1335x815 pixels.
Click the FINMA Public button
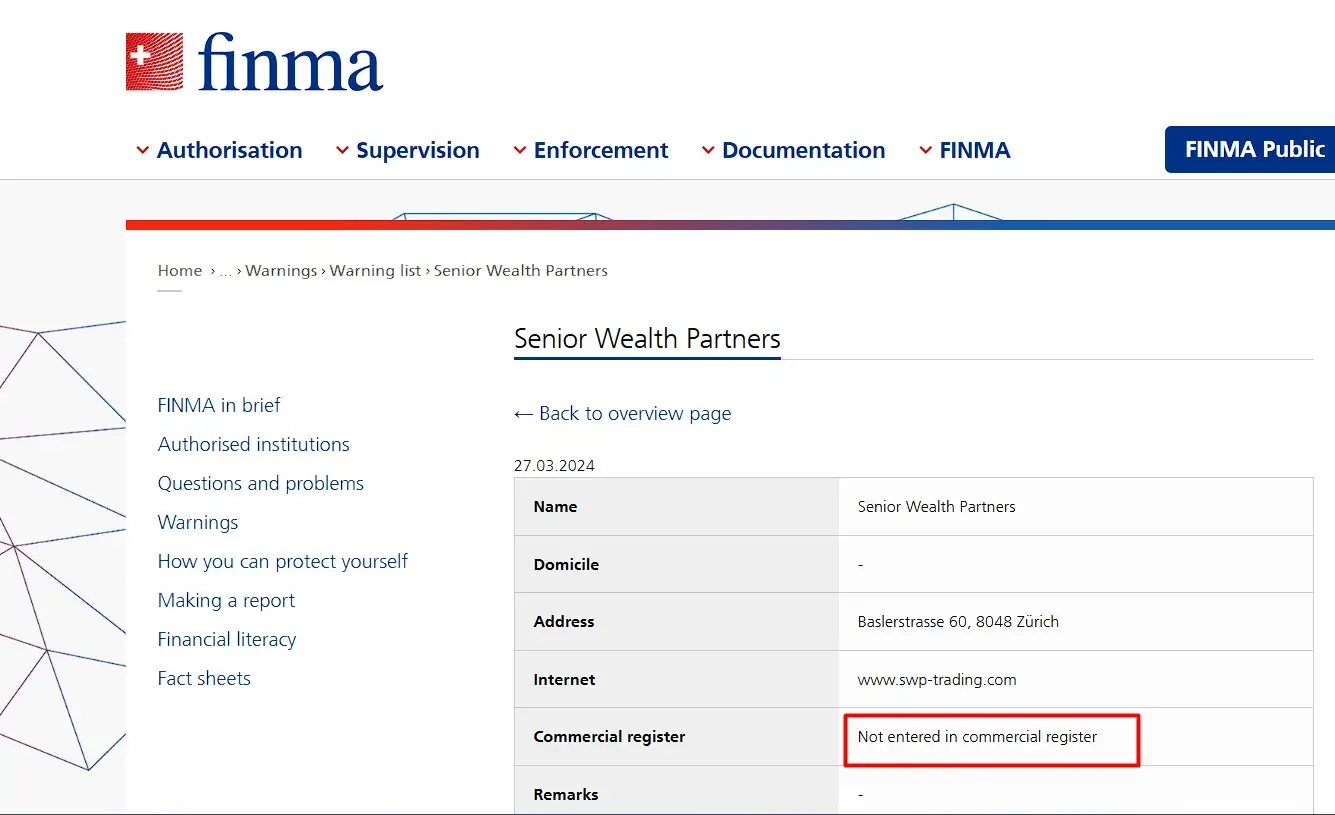[x=1253, y=149]
